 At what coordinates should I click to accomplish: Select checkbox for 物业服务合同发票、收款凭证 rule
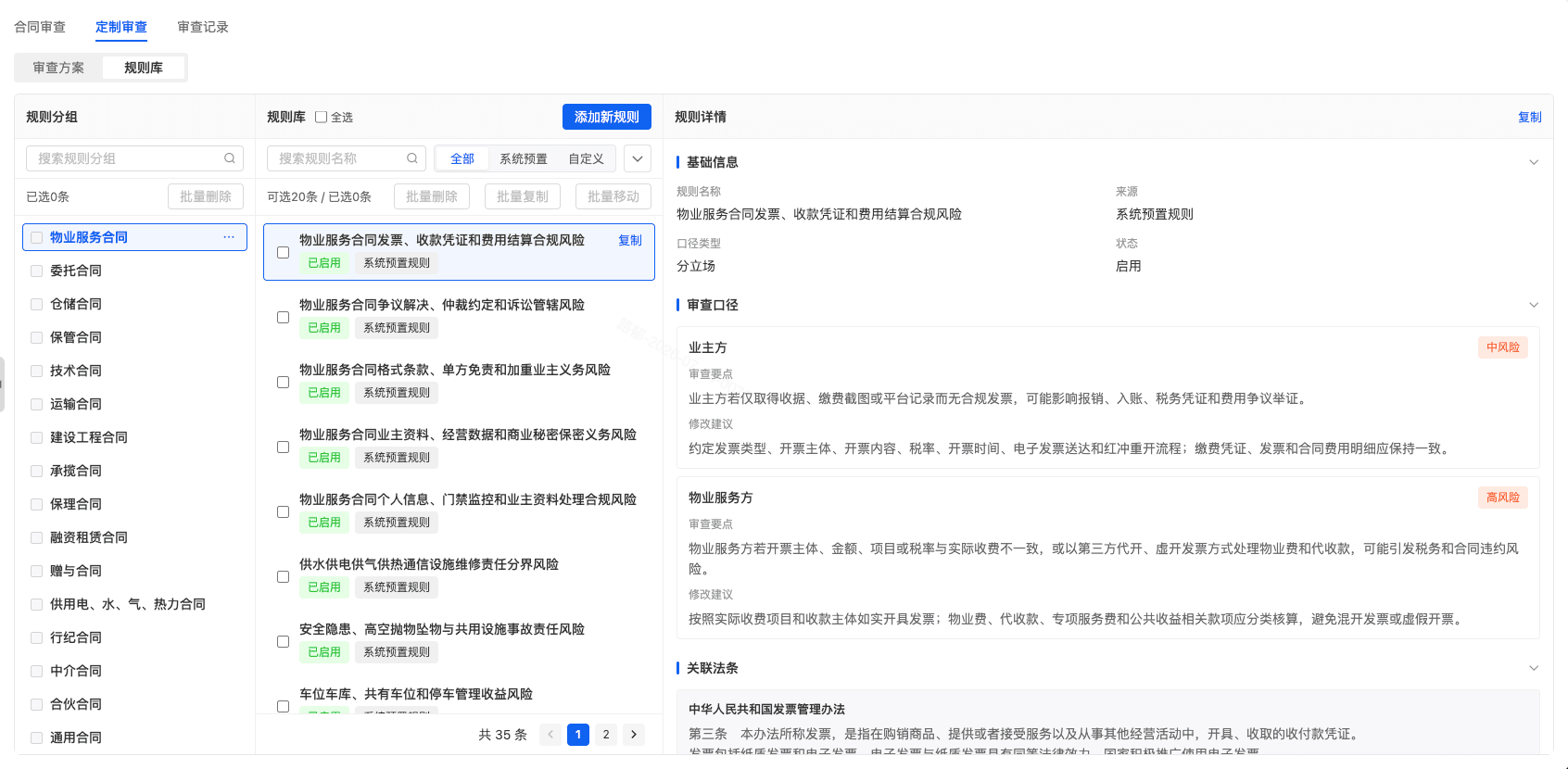point(284,252)
